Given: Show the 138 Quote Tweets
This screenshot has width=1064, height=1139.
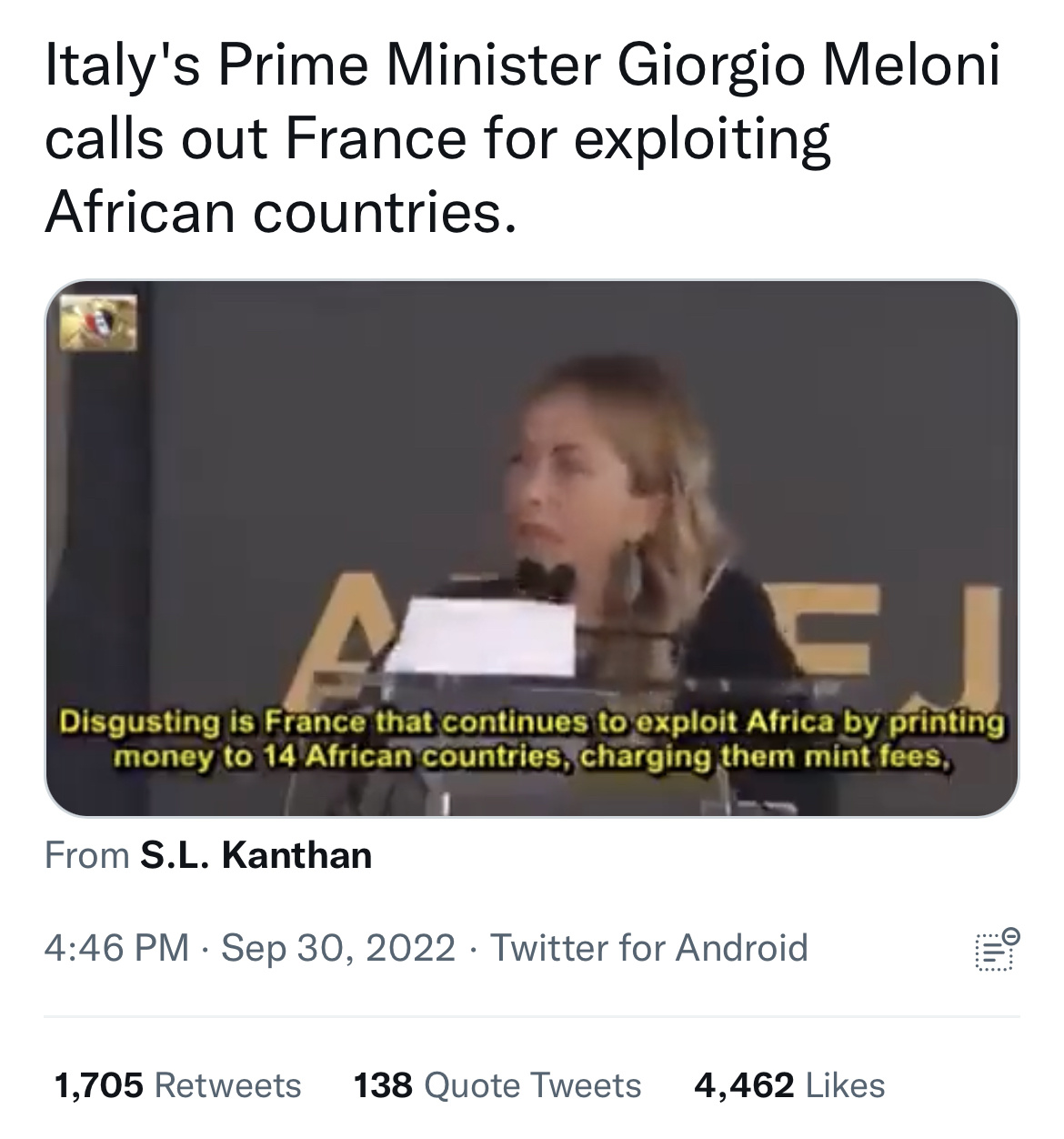Looking at the screenshot, I should point(497,1085).
